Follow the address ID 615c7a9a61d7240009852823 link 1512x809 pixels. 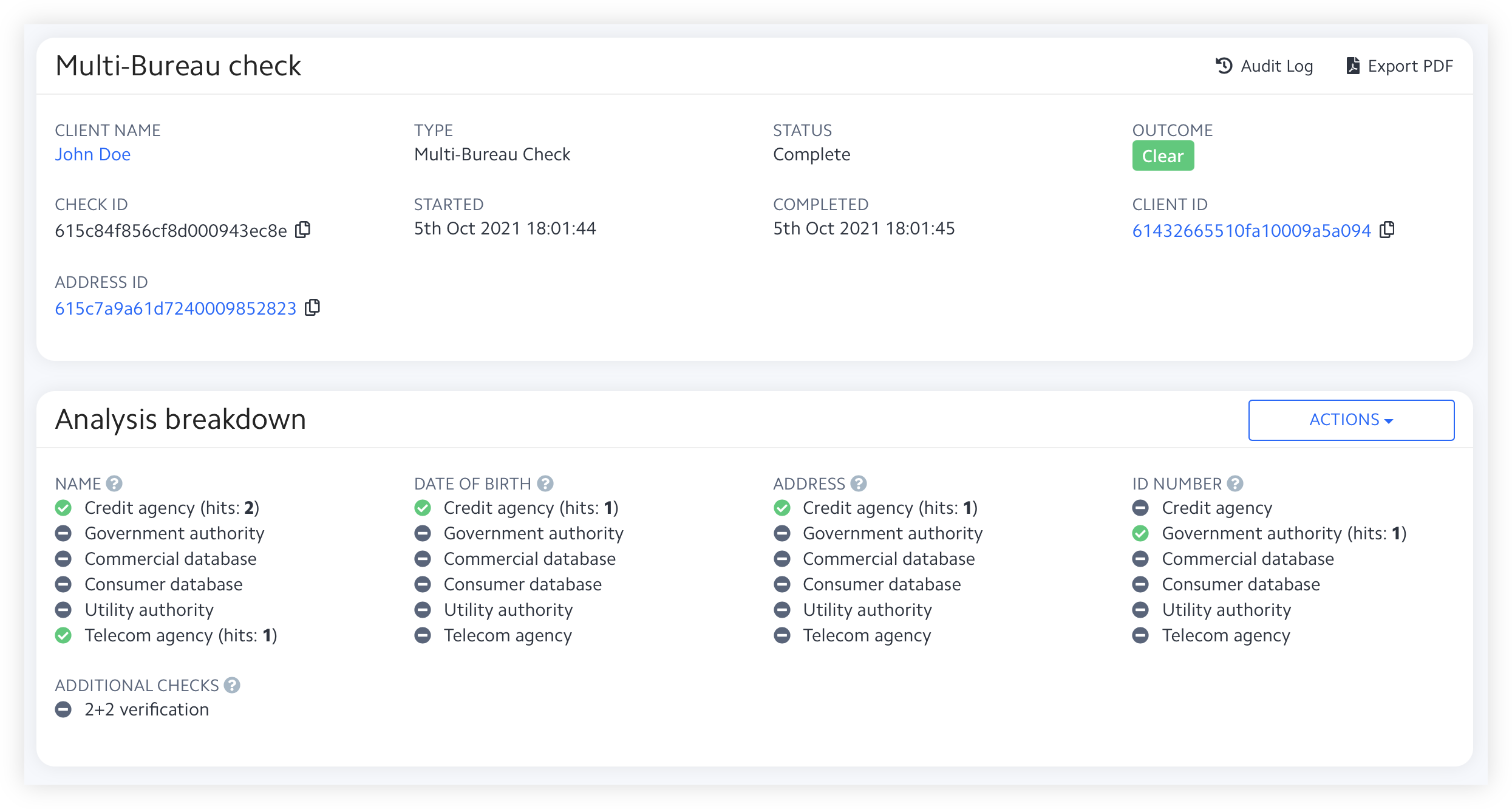coord(175,309)
